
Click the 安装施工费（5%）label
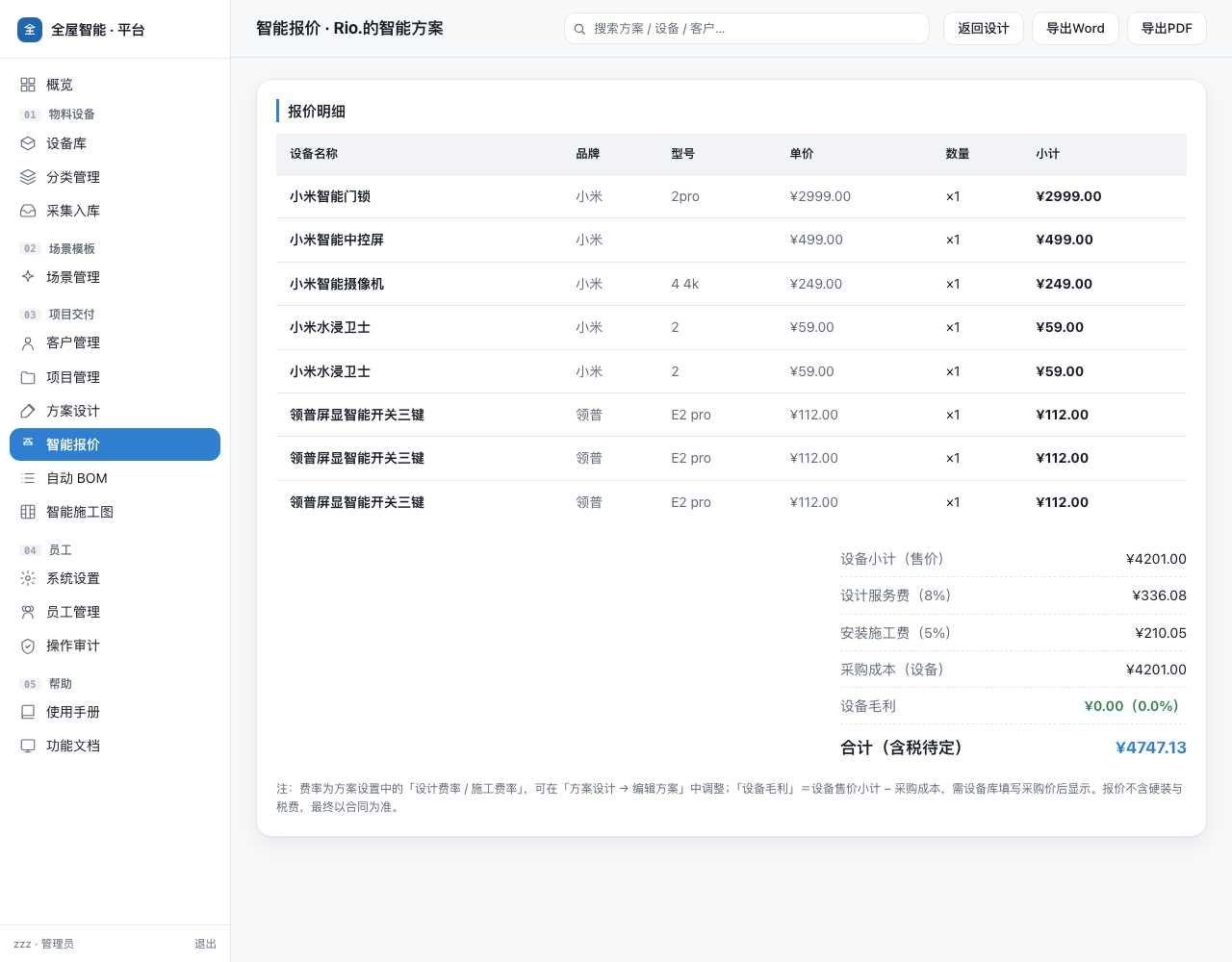pos(895,633)
